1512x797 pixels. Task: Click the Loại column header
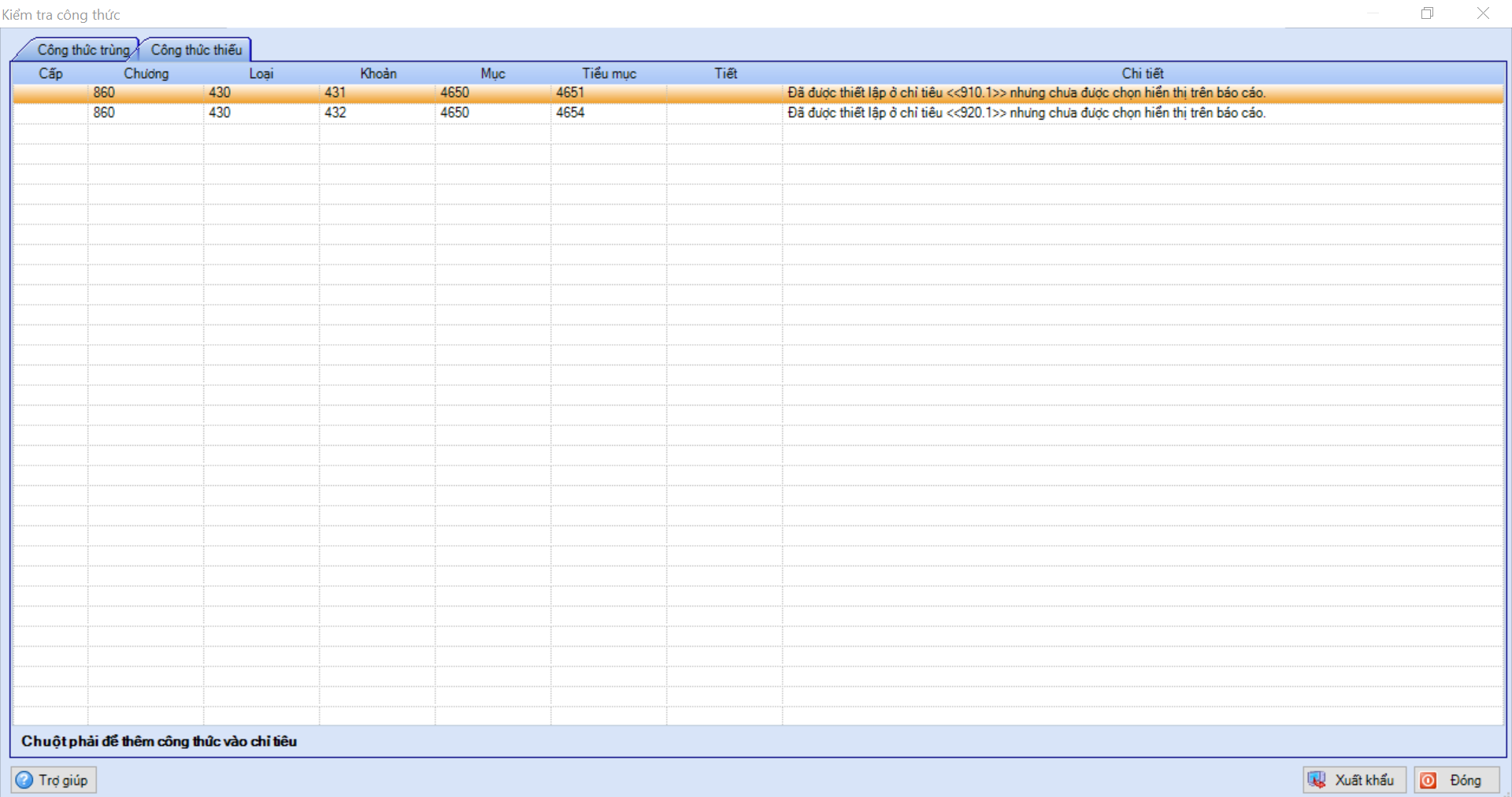(261, 73)
